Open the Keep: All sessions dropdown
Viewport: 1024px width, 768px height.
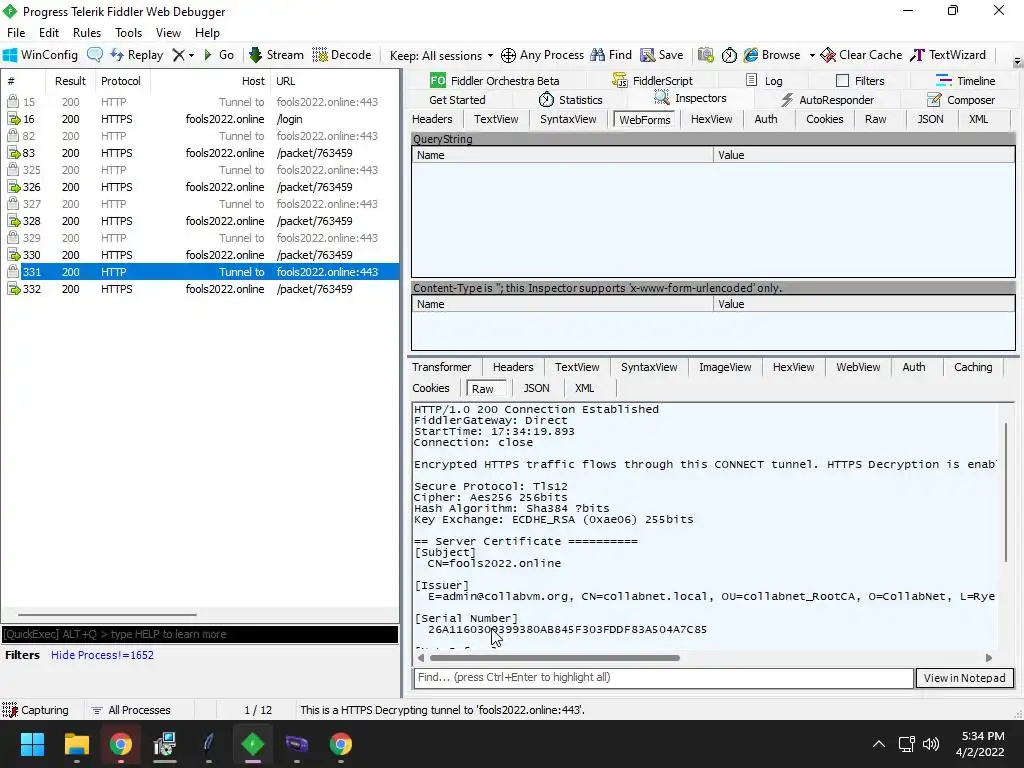click(441, 56)
